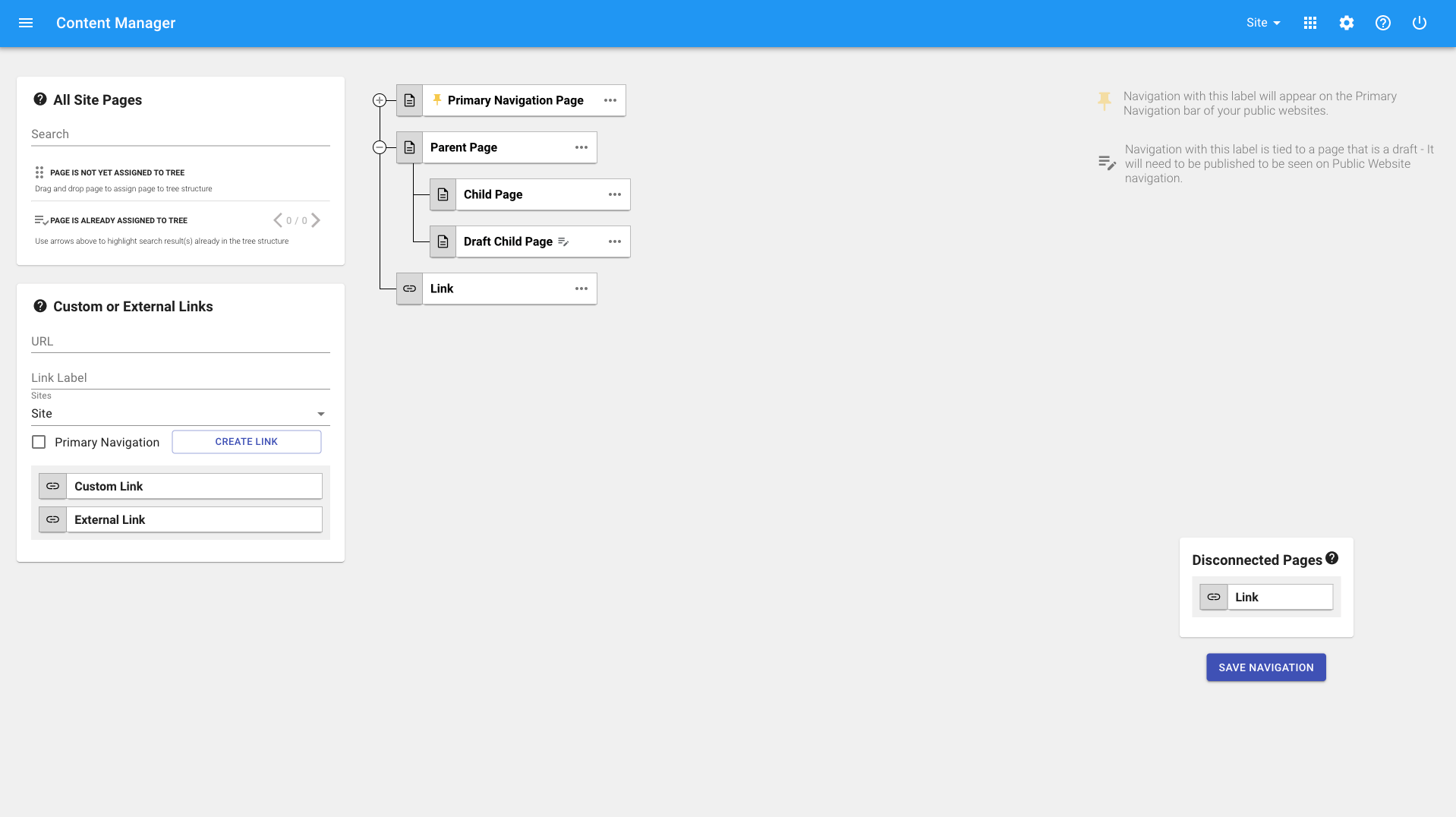The width and height of the screenshot is (1456, 817).
Task: Select the Draft Child Page tree item
Action: (530, 241)
